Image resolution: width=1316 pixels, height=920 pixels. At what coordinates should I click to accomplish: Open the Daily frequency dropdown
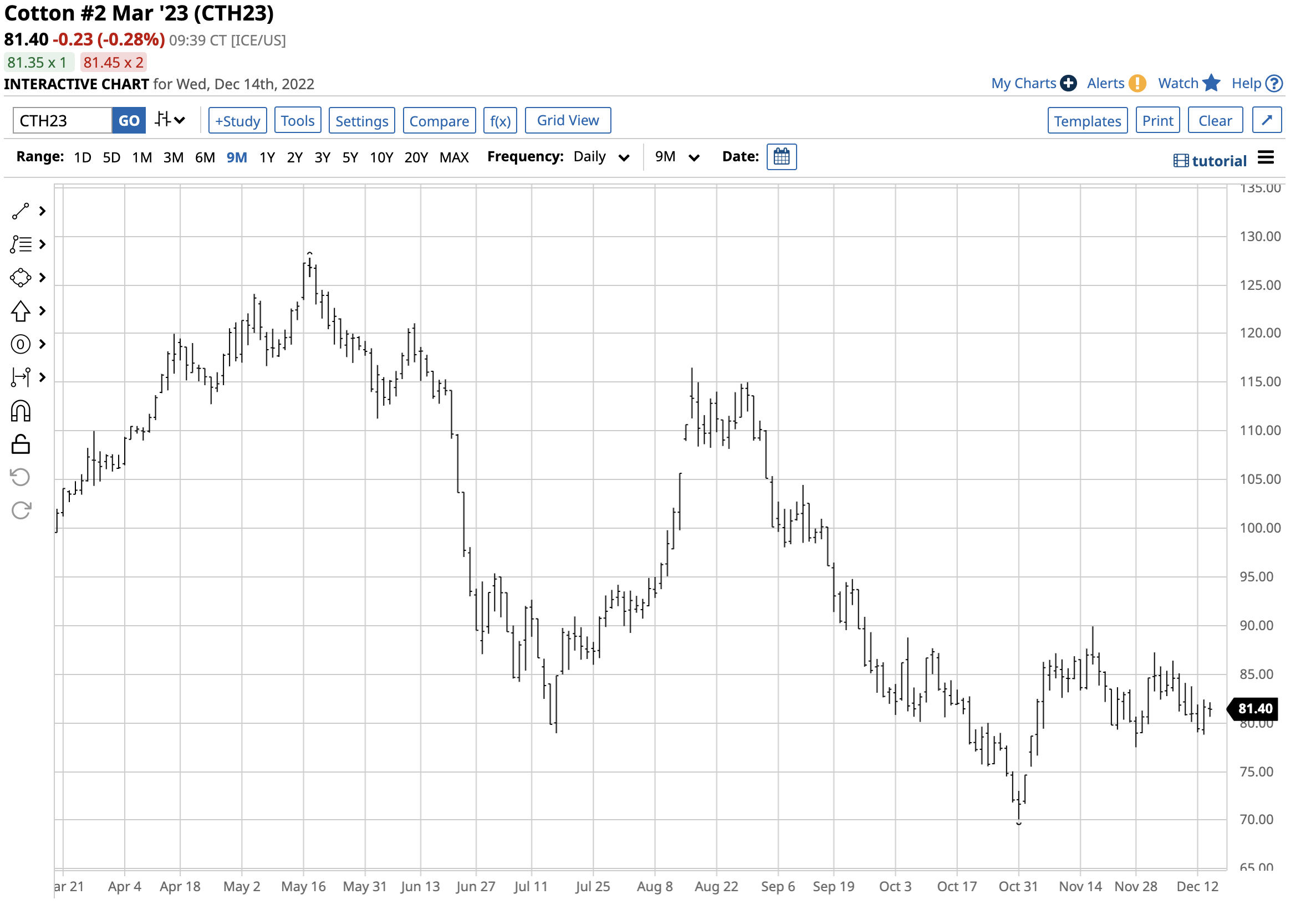tap(601, 157)
